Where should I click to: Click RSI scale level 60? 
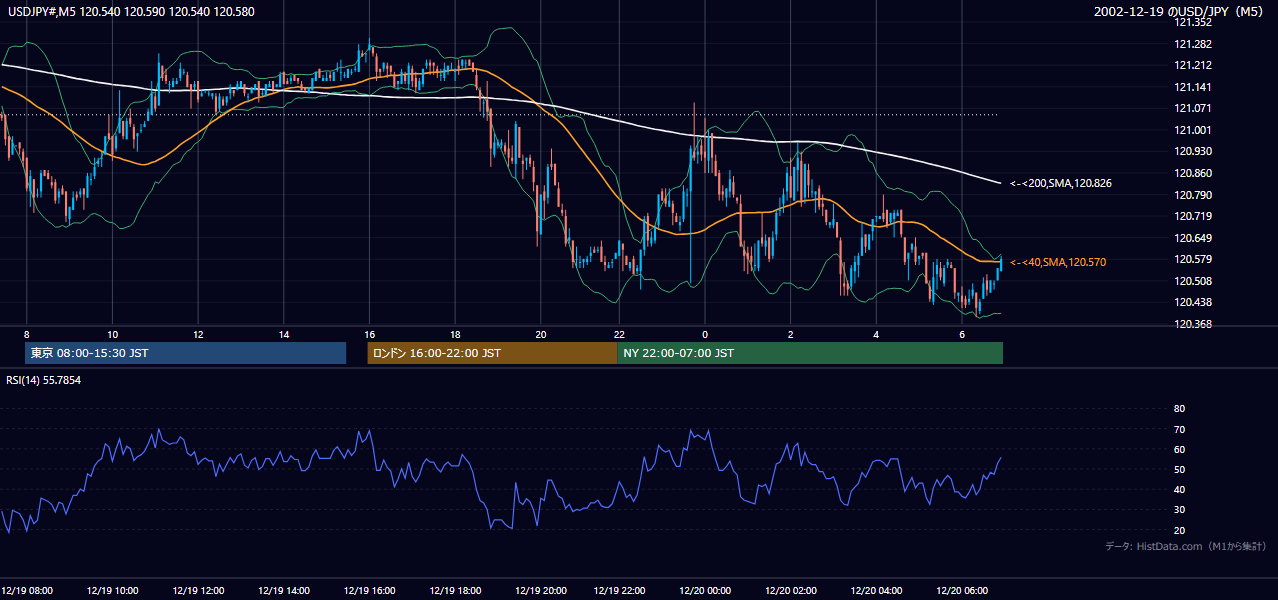click(x=1179, y=449)
